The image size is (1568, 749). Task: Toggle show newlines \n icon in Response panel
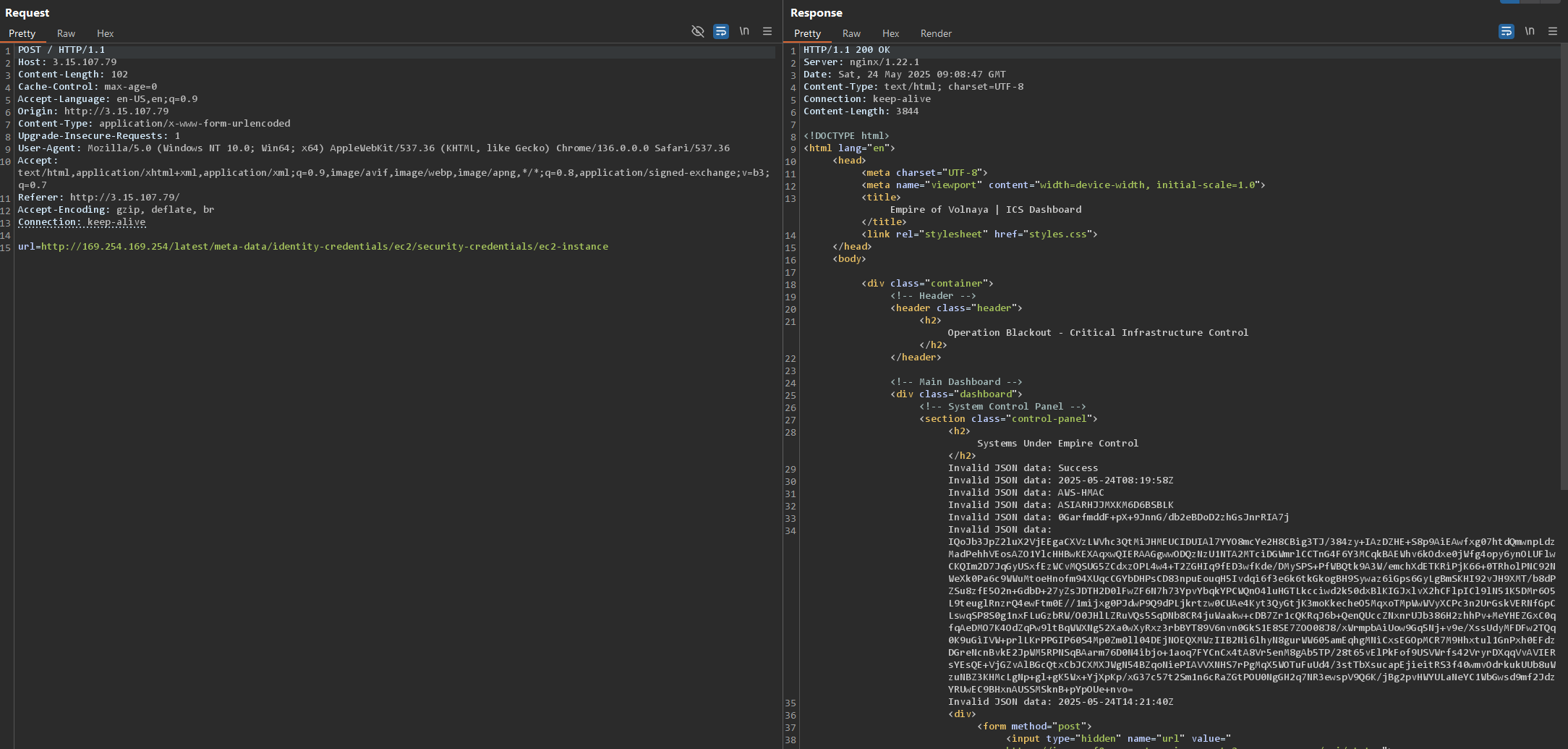click(x=1530, y=31)
